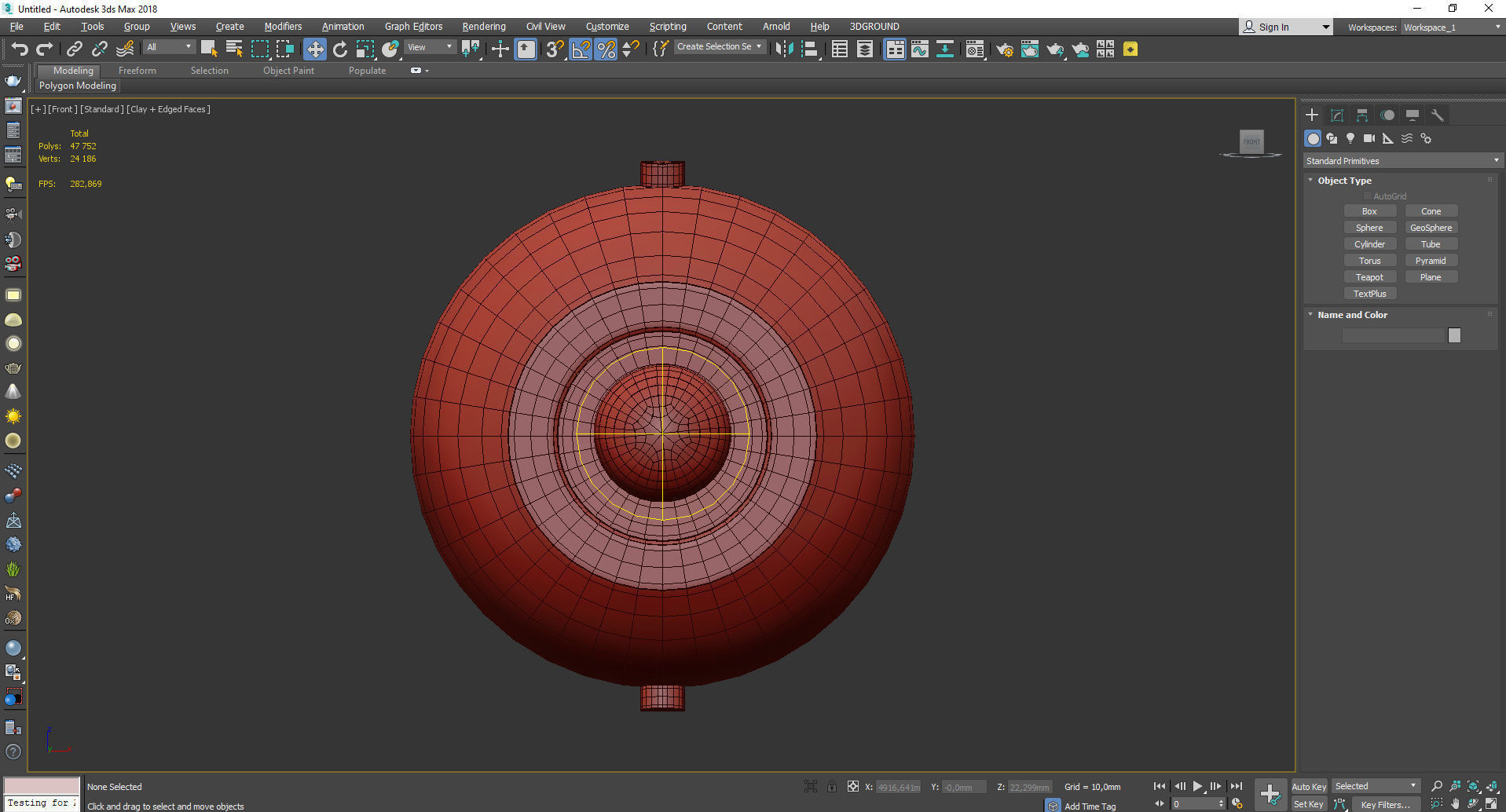Click the Align tool icon
The height and width of the screenshot is (812, 1506).
pyautogui.click(x=810, y=49)
